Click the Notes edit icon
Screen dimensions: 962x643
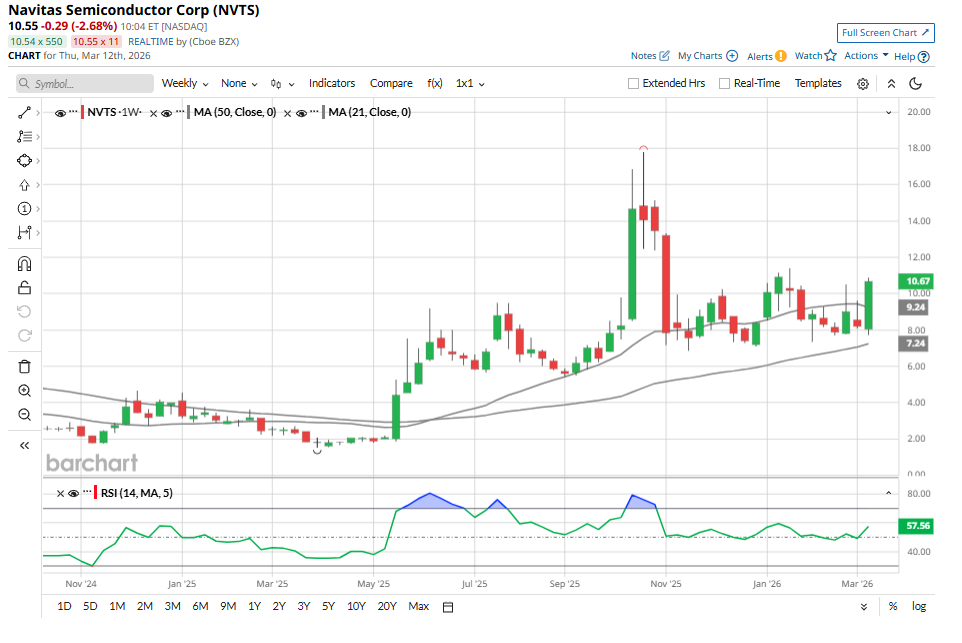click(664, 56)
